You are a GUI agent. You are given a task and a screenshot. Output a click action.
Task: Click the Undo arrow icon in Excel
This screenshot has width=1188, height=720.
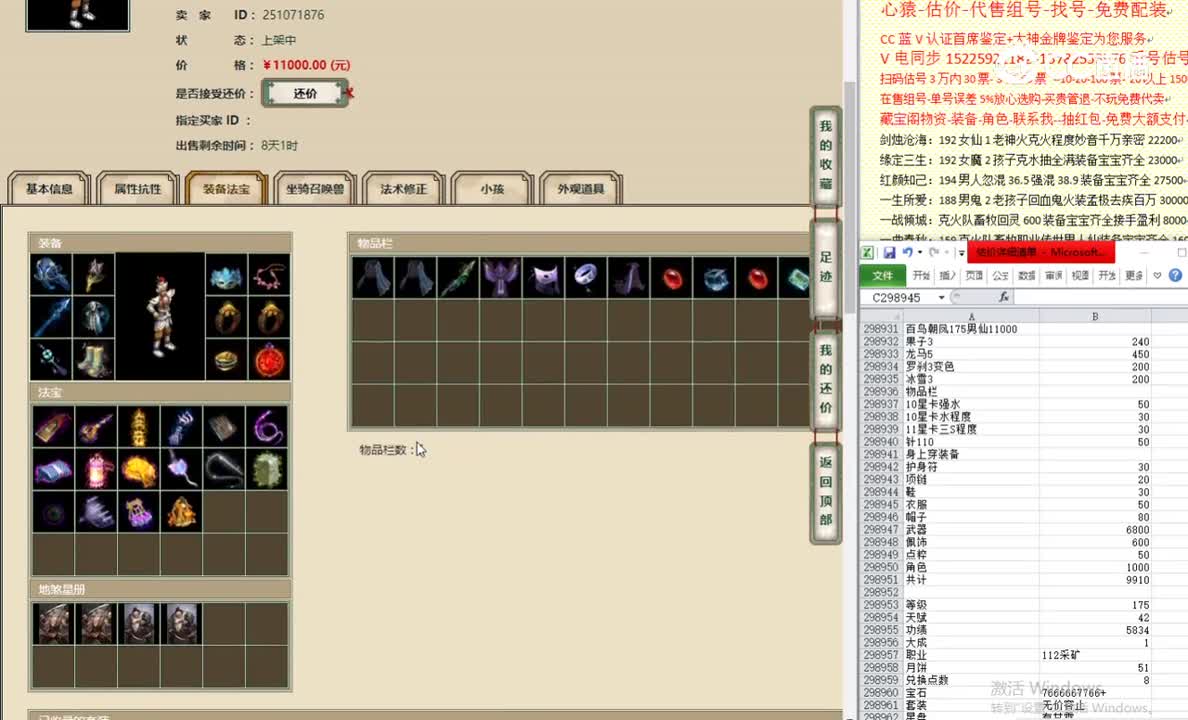pos(907,253)
